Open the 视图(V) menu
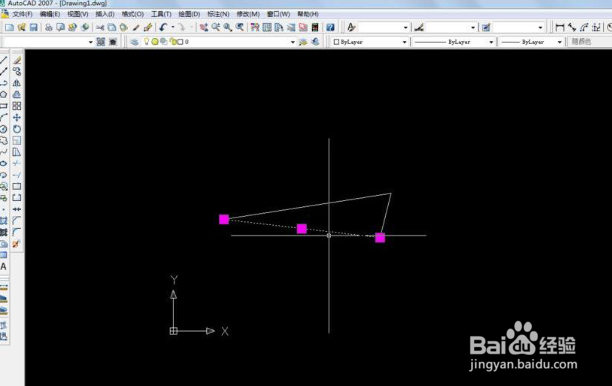The height and width of the screenshot is (386, 612). 78,14
